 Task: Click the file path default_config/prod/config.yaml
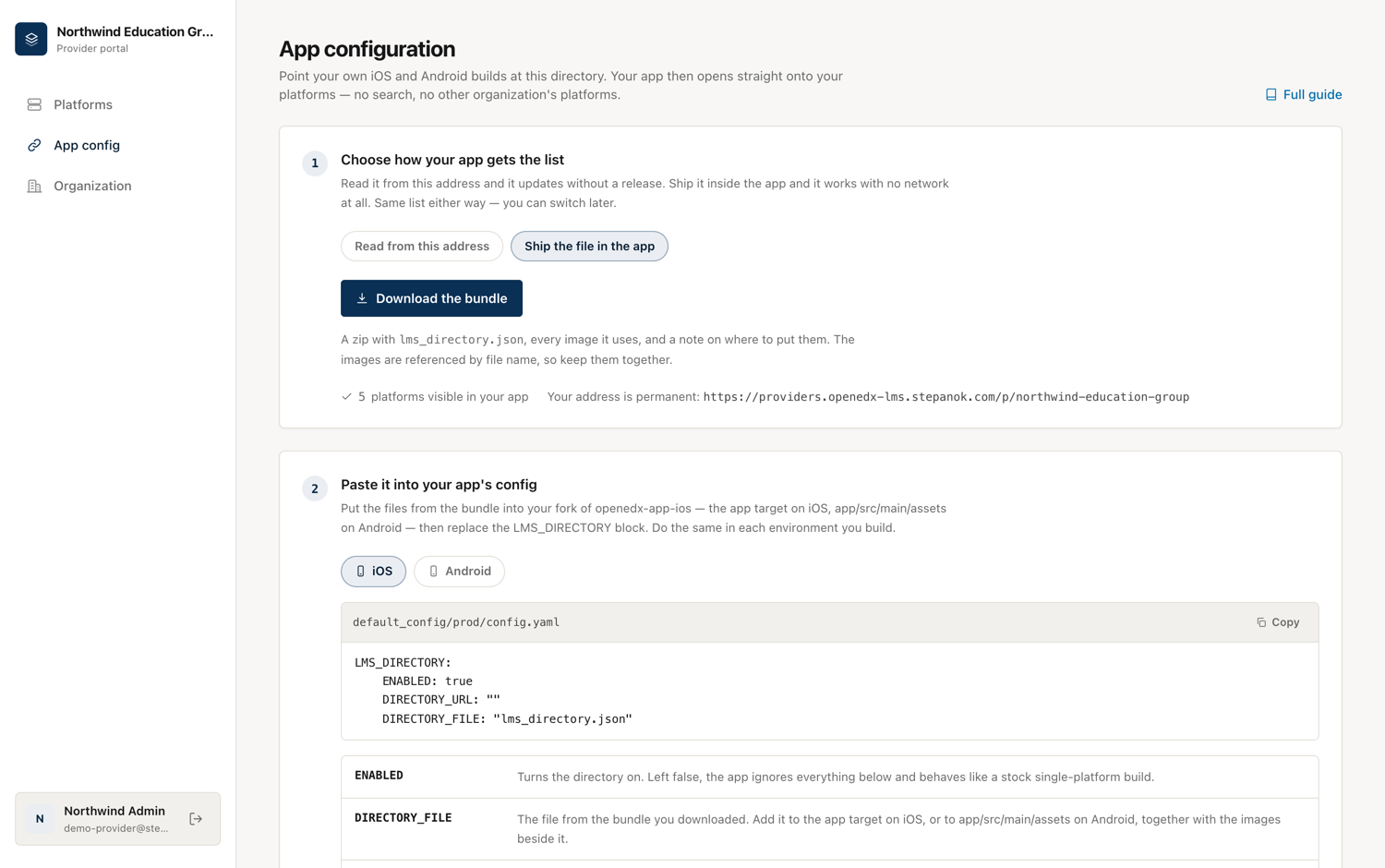[x=456, y=622]
